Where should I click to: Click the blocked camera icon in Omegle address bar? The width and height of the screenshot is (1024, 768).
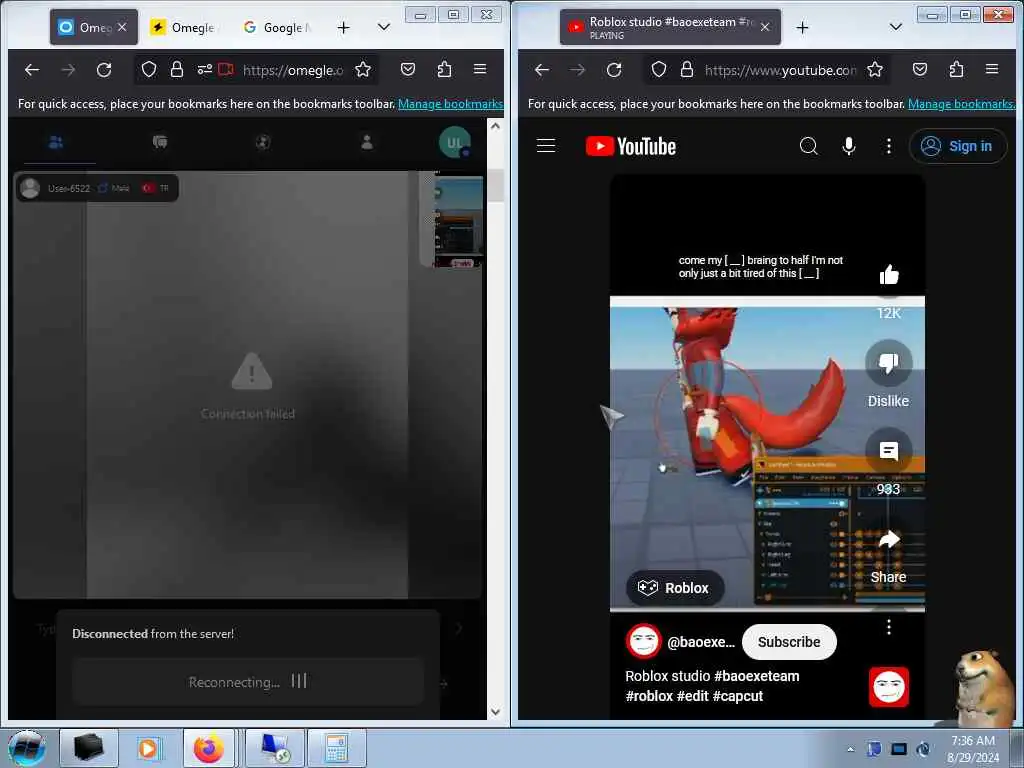pos(226,69)
